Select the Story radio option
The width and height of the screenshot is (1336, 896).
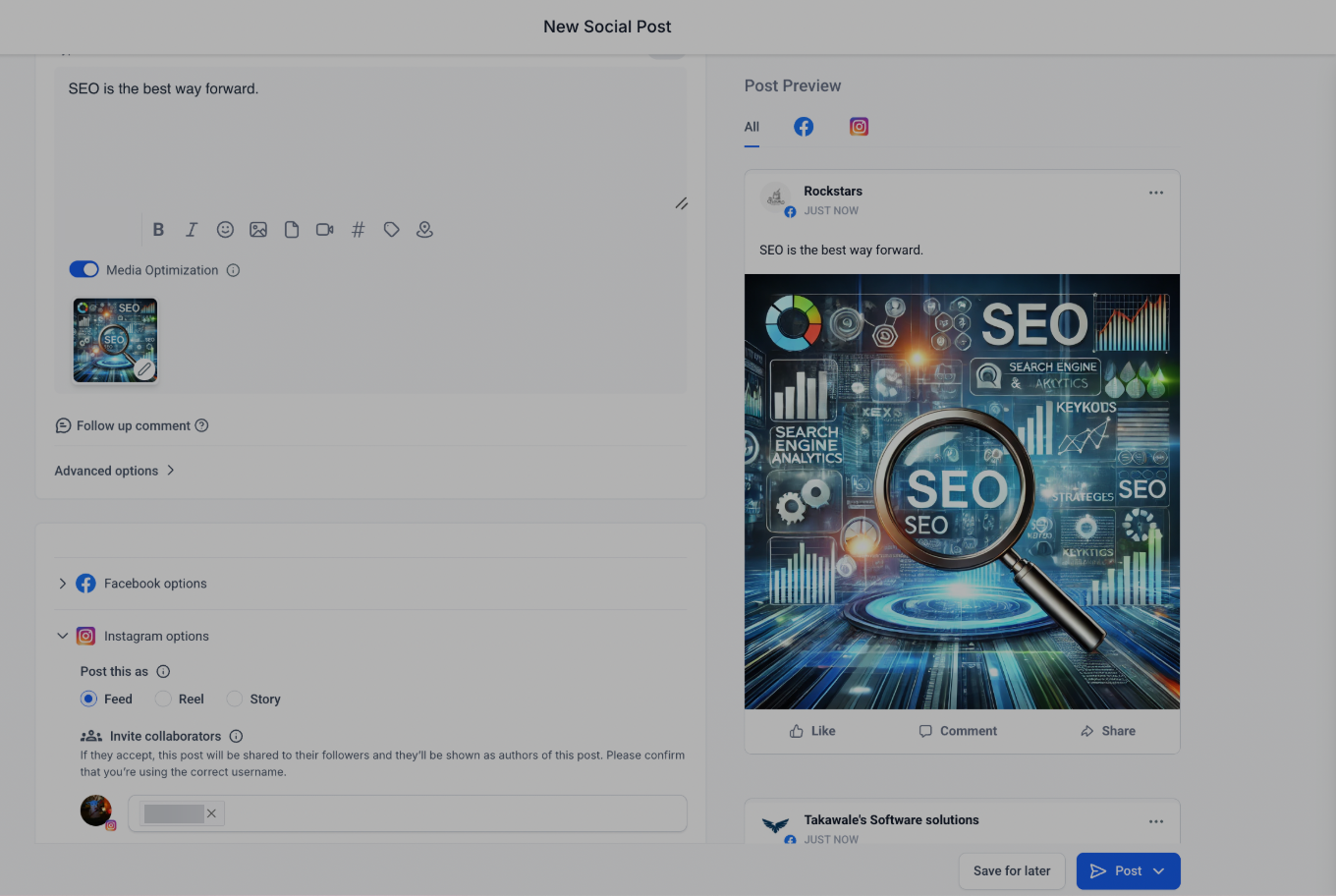point(234,699)
